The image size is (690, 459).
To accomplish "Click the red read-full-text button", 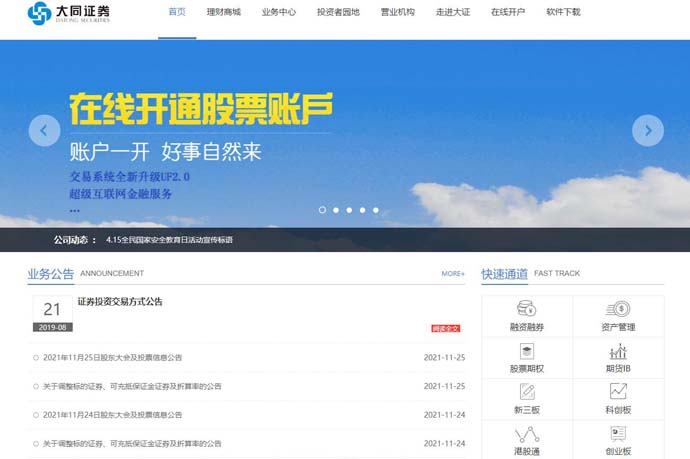I will click(446, 329).
